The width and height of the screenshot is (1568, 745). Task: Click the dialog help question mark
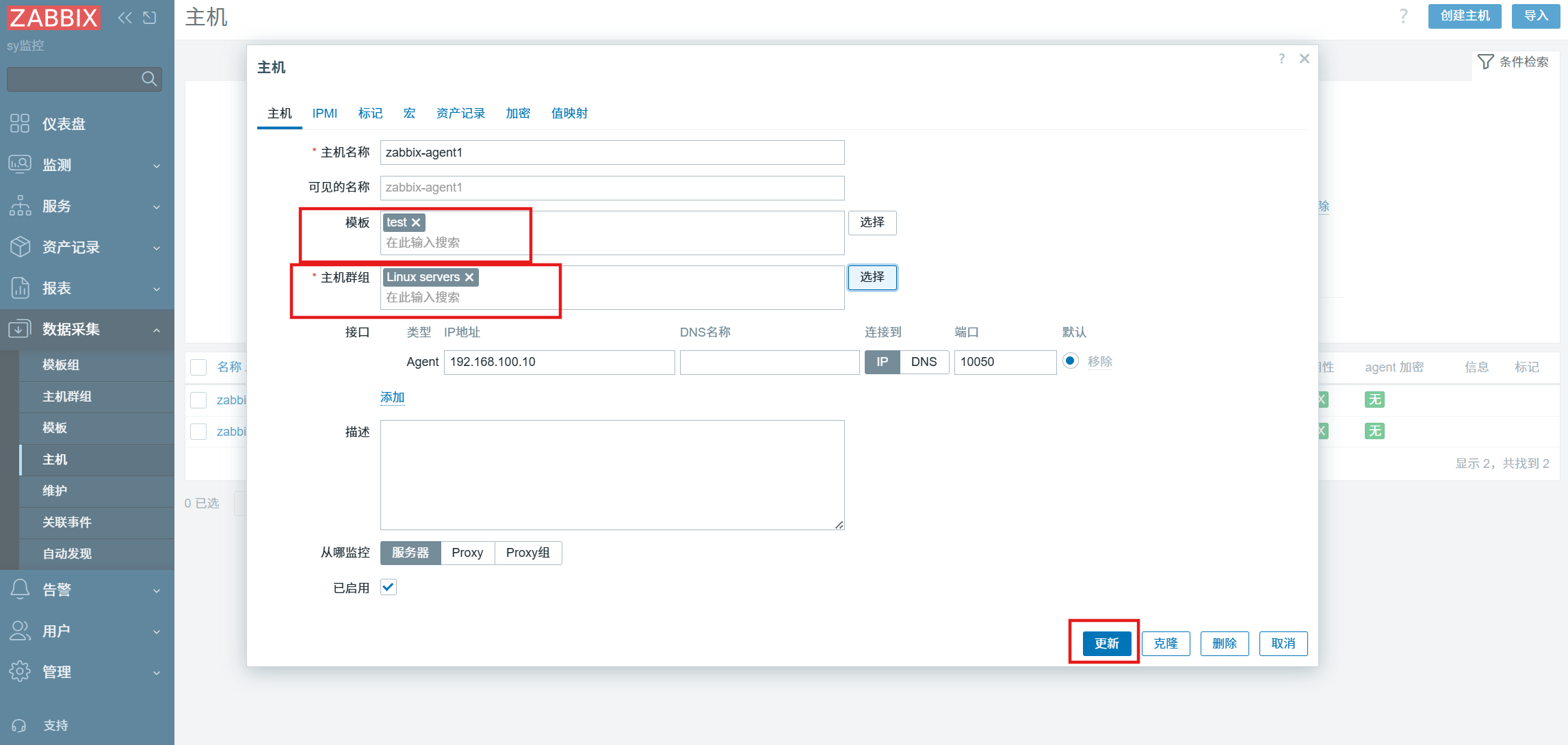click(x=1281, y=59)
